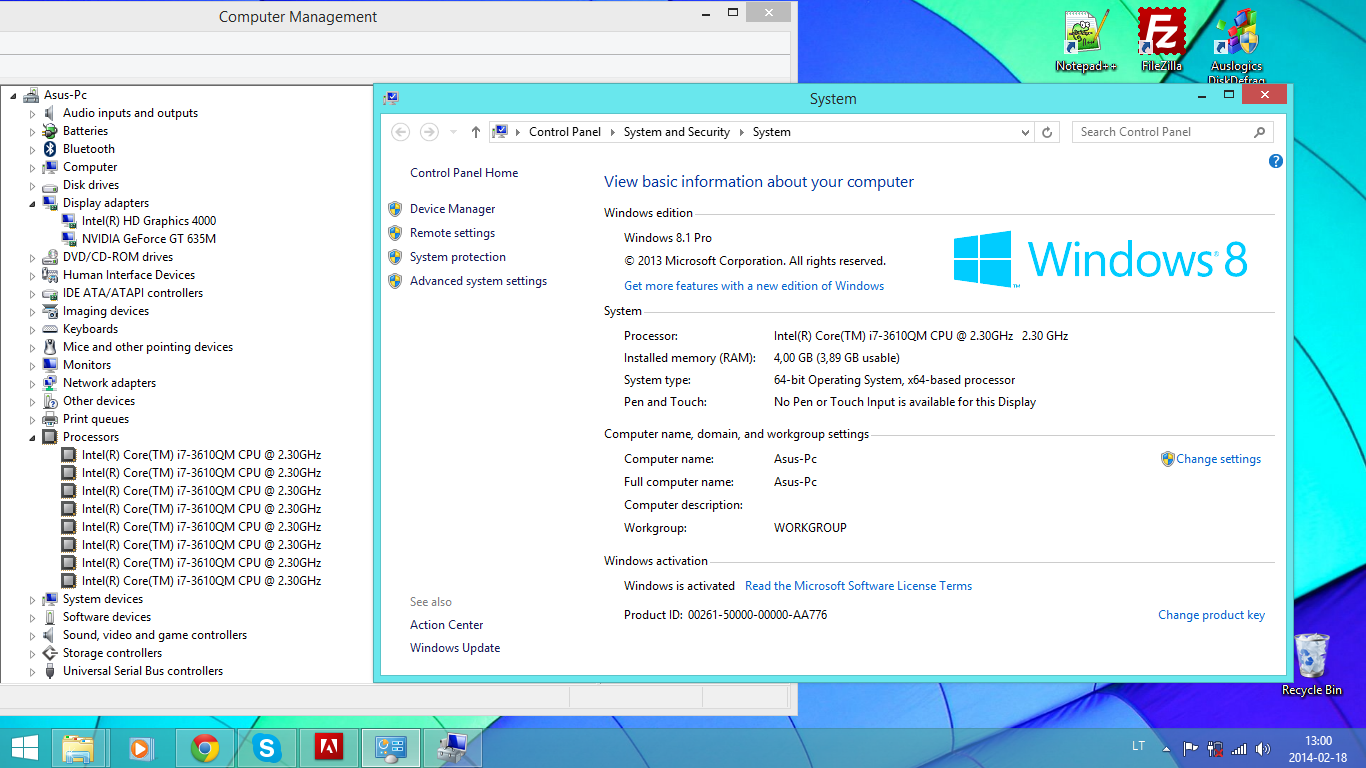Click the Audio inputs and outputs device icon
1366x768 pixels.
(50, 113)
